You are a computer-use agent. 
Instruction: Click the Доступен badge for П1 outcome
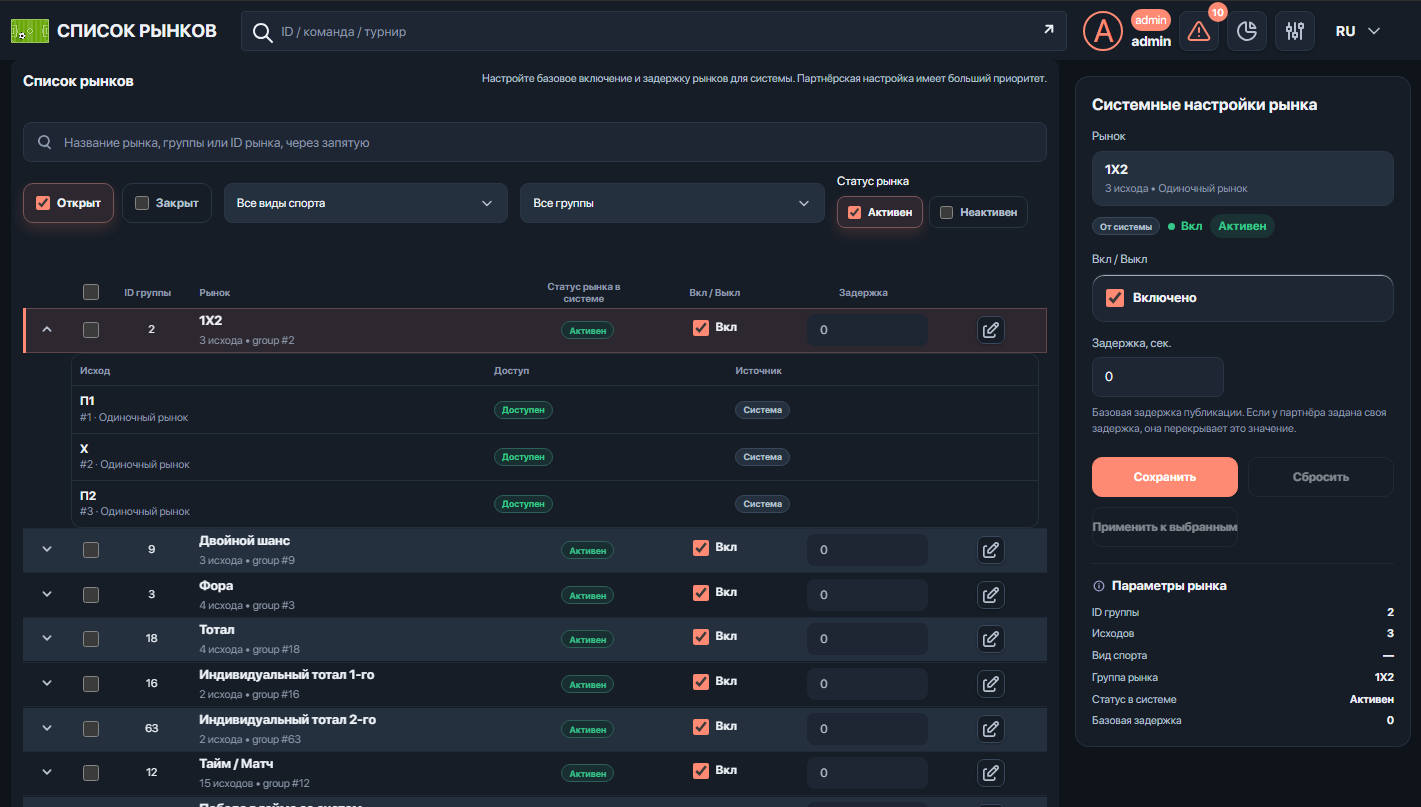point(523,410)
